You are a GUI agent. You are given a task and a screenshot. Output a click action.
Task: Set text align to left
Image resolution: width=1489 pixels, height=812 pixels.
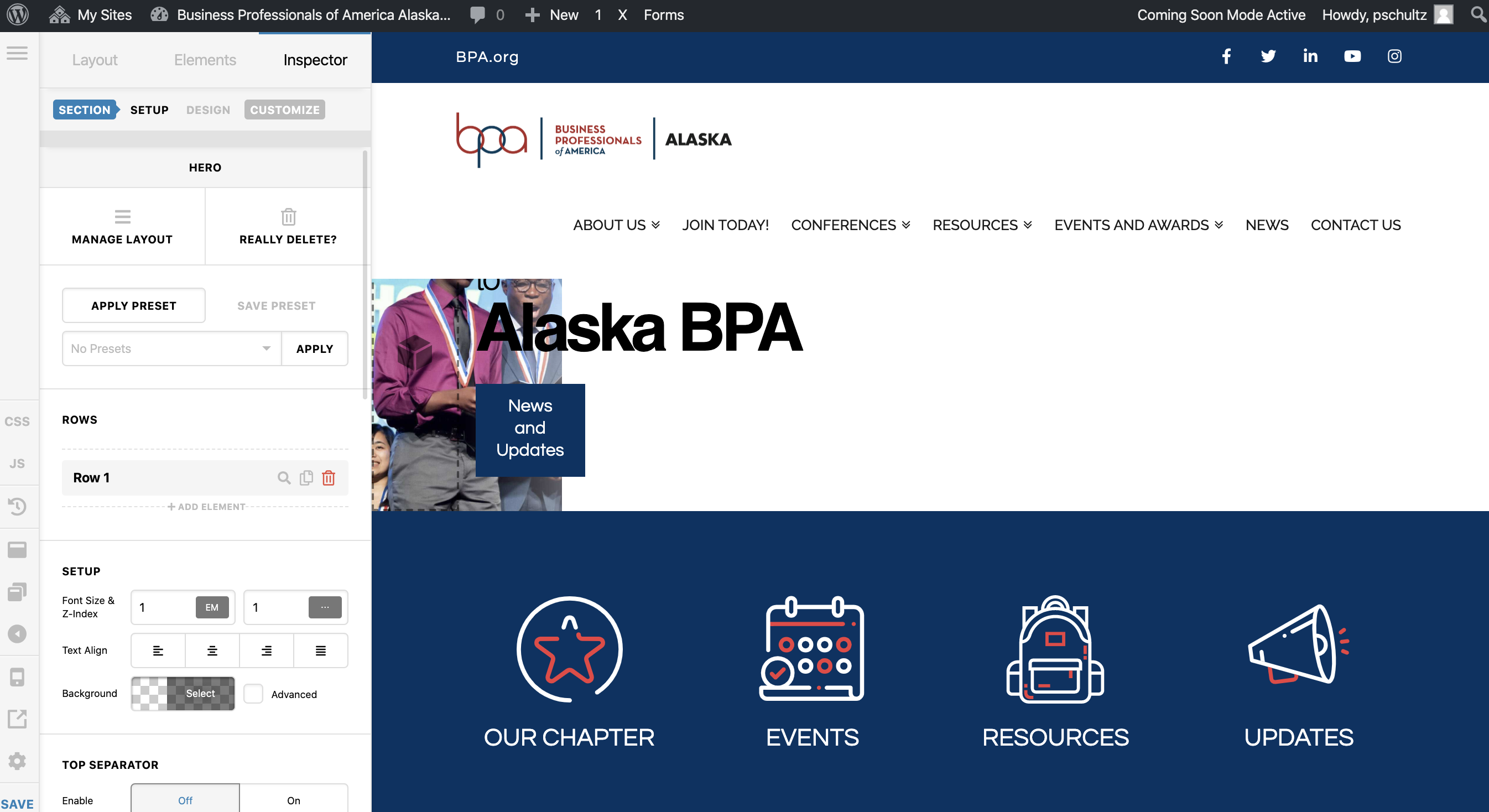point(158,650)
